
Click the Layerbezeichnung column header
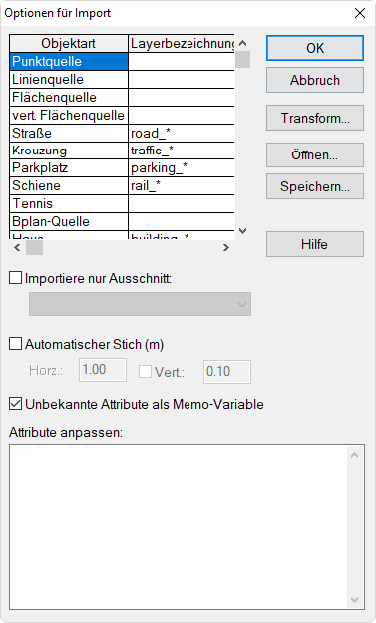coord(182,43)
